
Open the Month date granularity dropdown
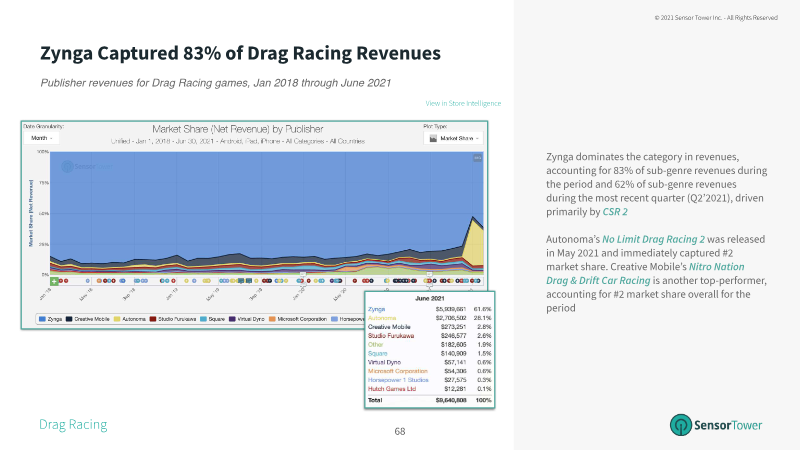pyautogui.click(x=41, y=138)
